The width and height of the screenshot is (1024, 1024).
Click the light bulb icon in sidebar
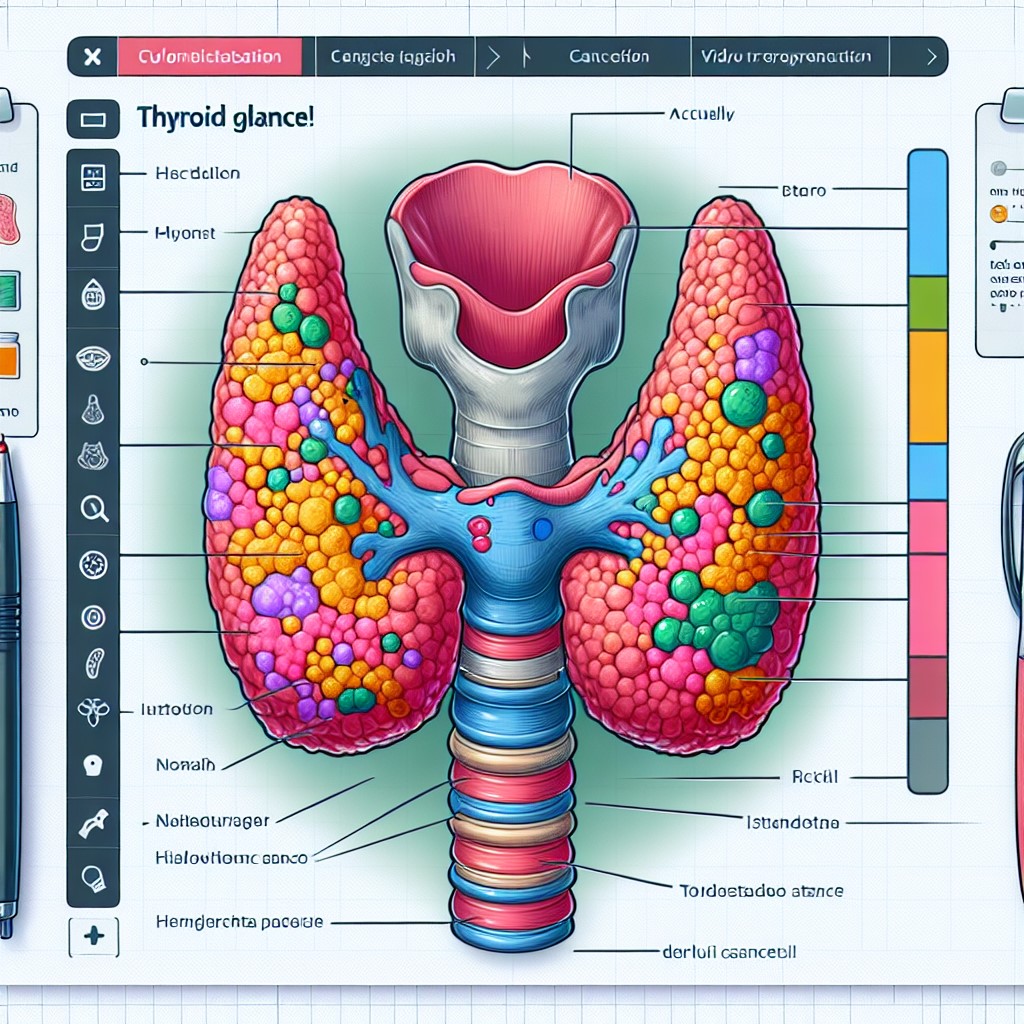pos(93,878)
